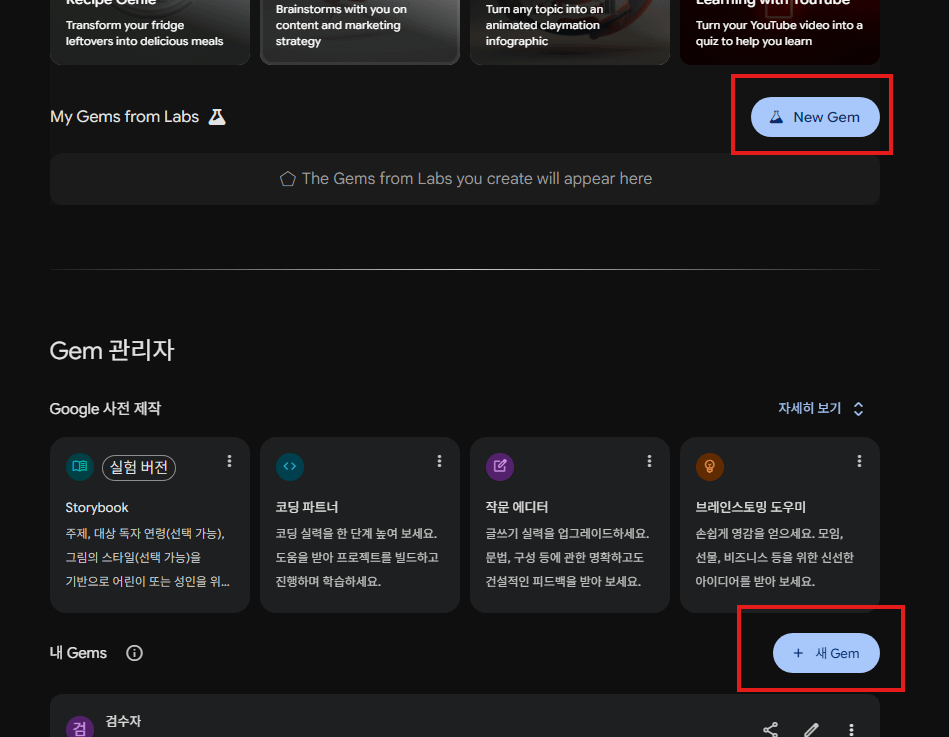
Task: Open the content and marketing strategy card
Action: (x=360, y=32)
